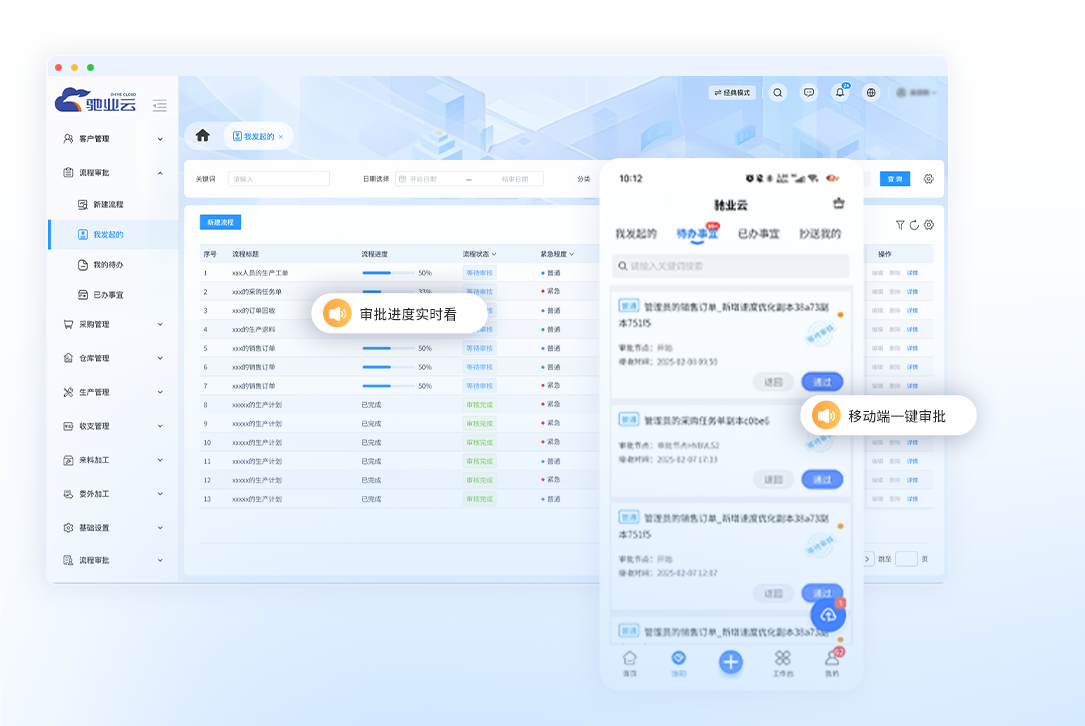Open the search icon in top bar
The height and width of the screenshot is (726, 1085).
click(777, 93)
